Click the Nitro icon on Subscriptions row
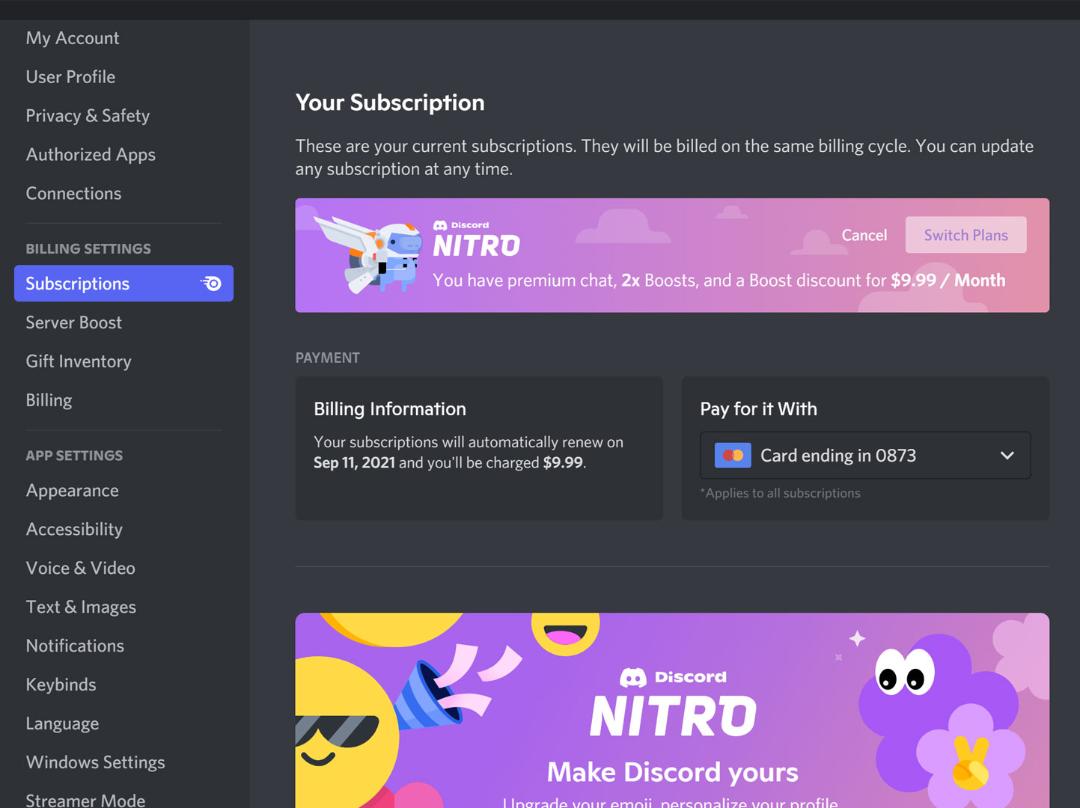Viewport: 1080px width, 808px height. (211, 283)
